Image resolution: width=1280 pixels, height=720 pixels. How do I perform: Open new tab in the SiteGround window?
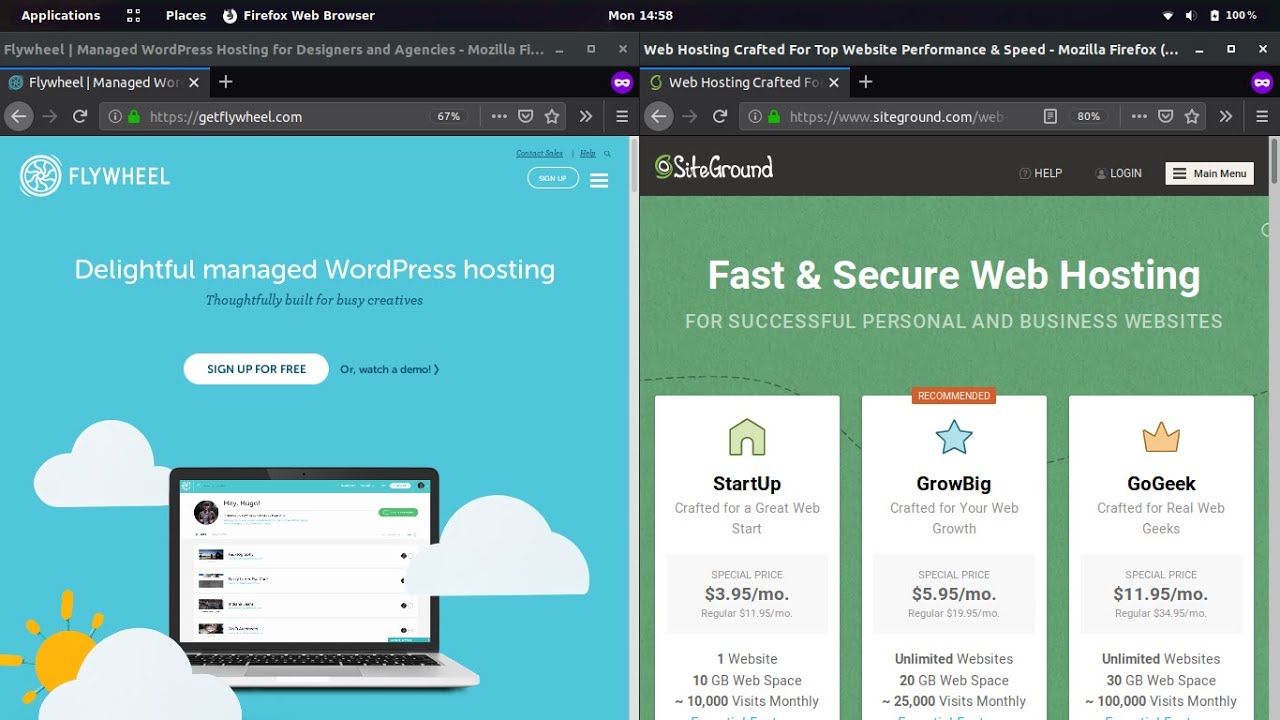(866, 82)
